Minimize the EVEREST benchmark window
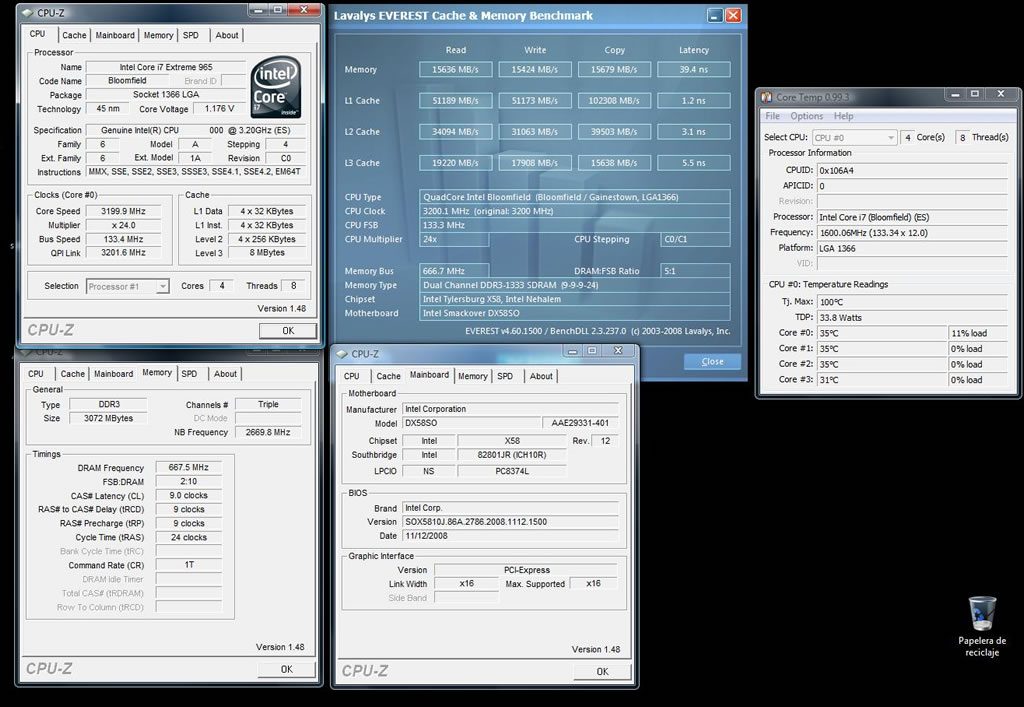 click(x=715, y=15)
